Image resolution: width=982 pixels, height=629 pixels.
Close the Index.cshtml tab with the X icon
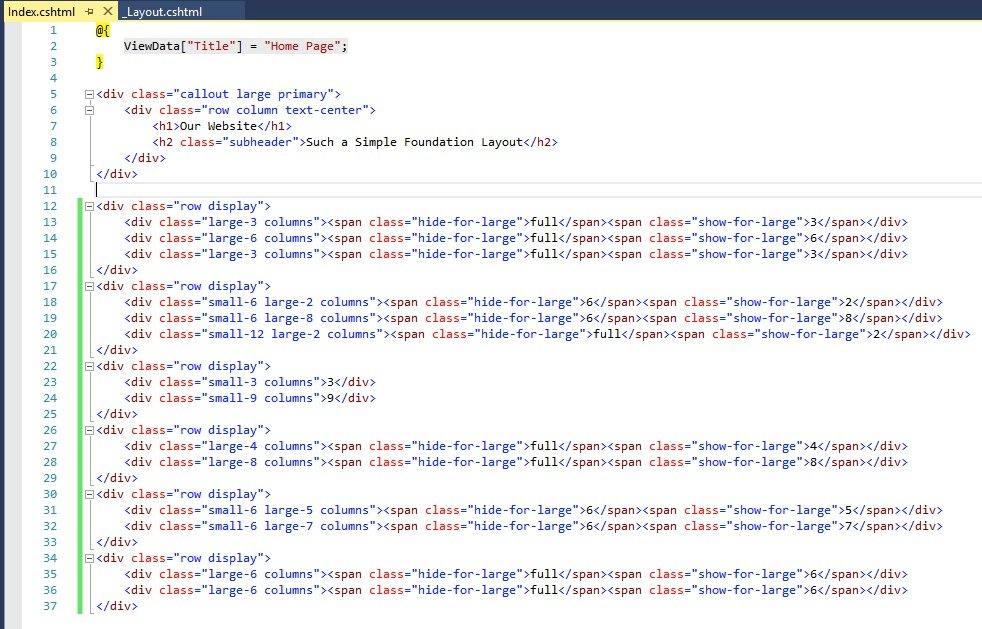[x=109, y=10]
